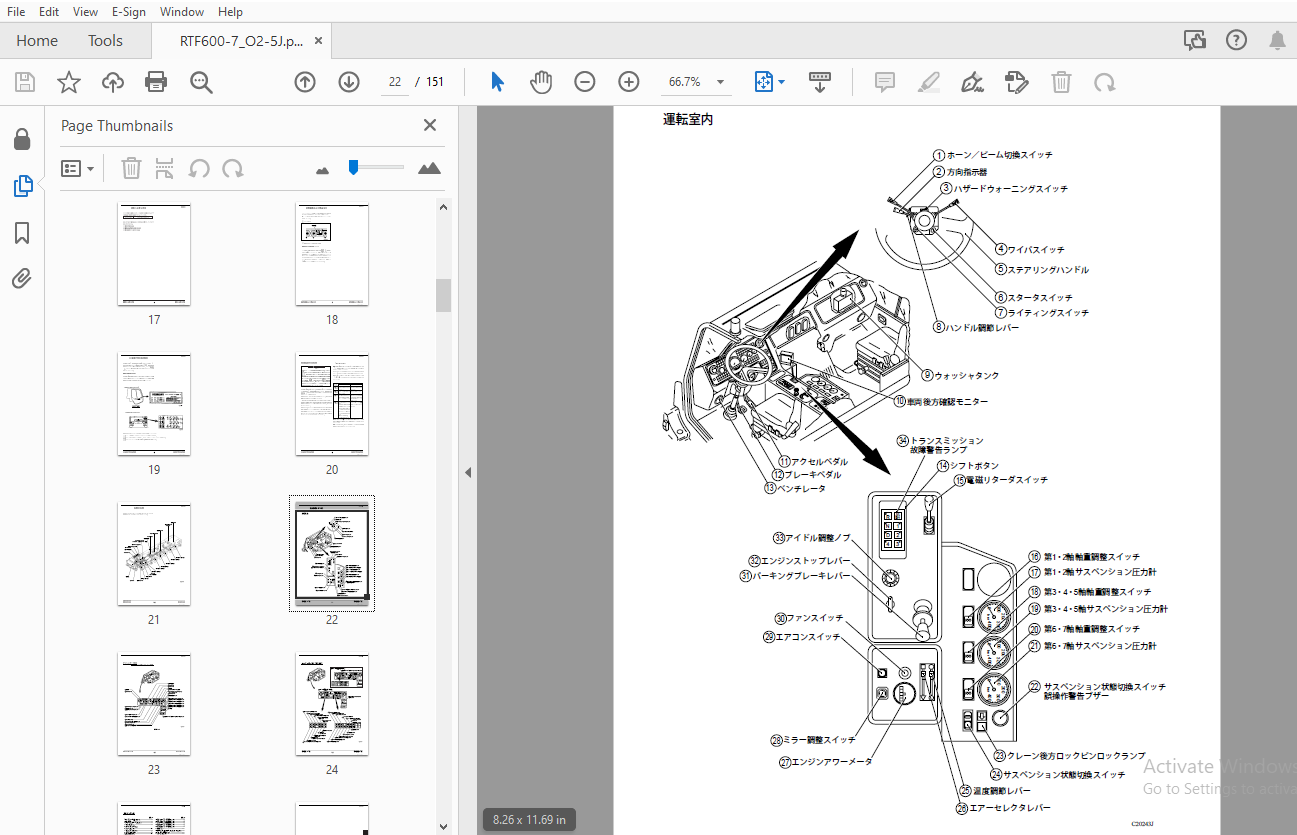The image size is (1297, 835).
Task: Open the E-Sign menu
Action: (128, 11)
